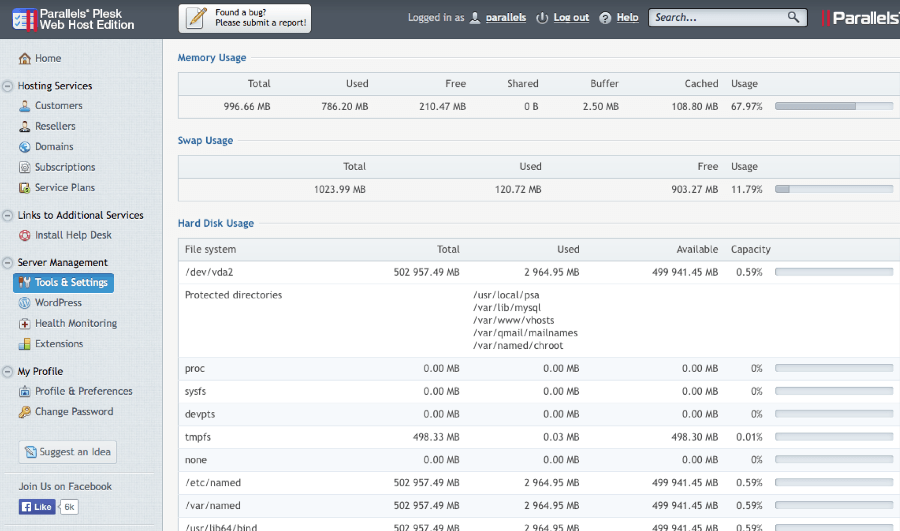Screen dimensions: 900x531
Task: Click the Tools & Settings wrench icon
Action: [25, 282]
